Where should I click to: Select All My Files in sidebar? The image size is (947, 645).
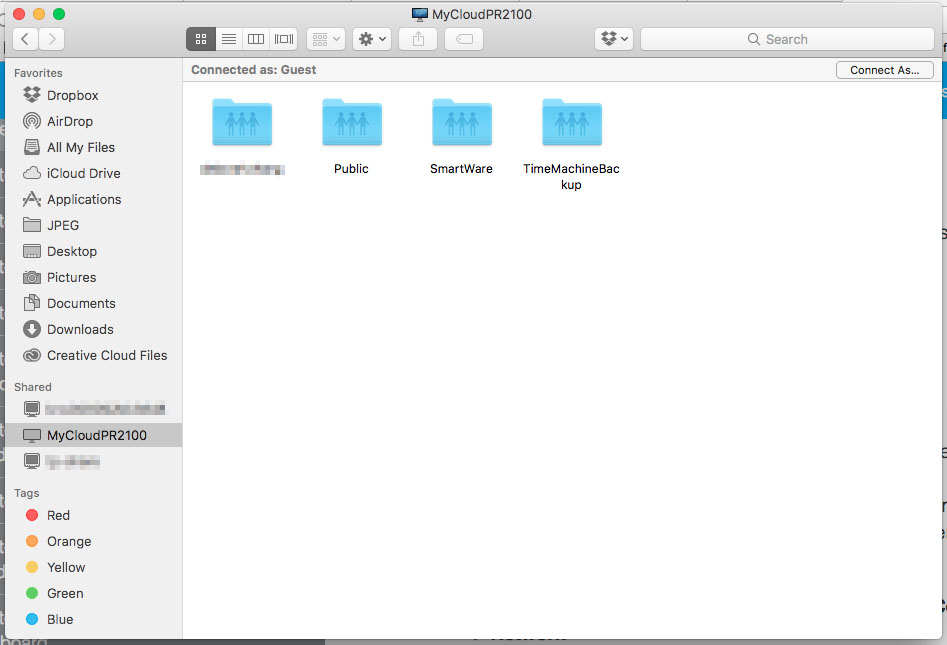click(x=93, y=147)
